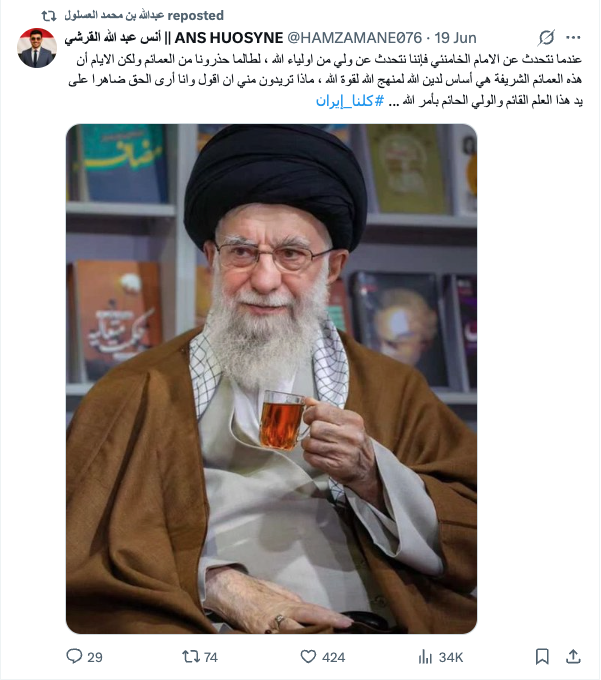The height and width of the screenshot is (680, 601).
Task: Click the repost arrows icon beside 74
Action: pos(190,657)
